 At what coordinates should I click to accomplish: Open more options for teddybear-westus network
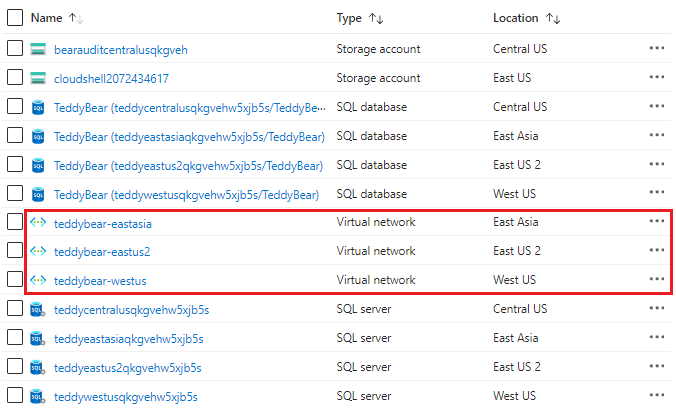point(657,279)
